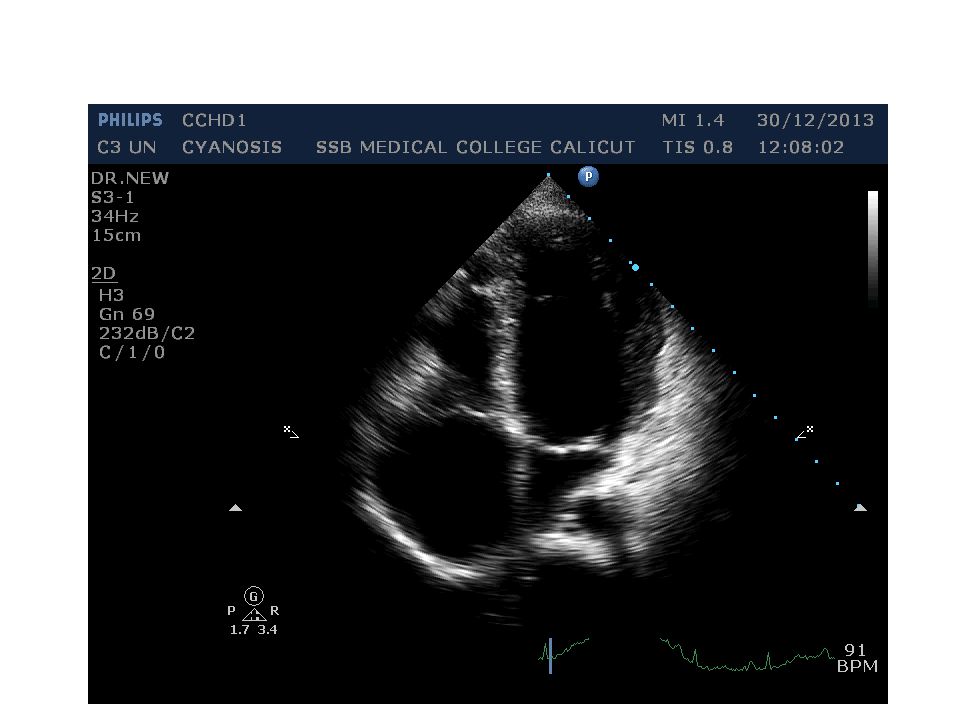The height and width of the screenshot is (720, 960).
Task: Click the blue P probe orientation marker
Action: tap(588, 176)
